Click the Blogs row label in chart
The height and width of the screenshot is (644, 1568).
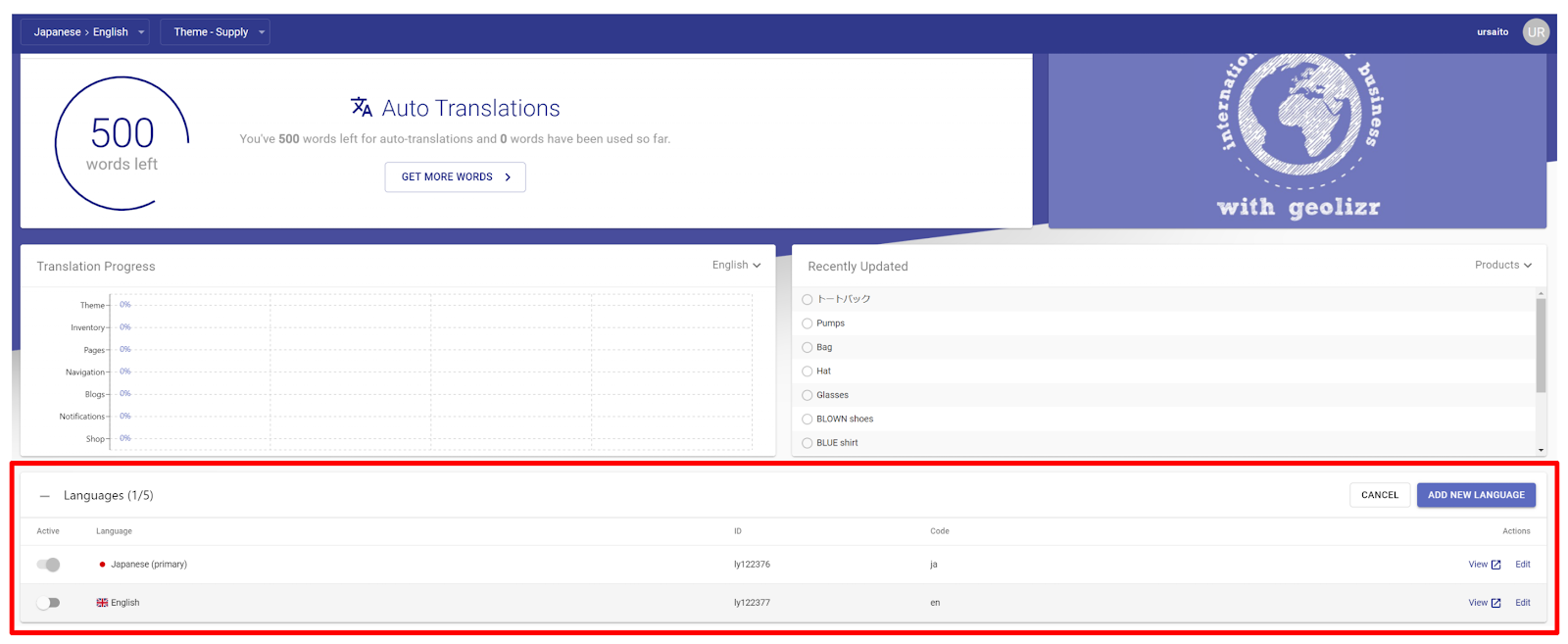tap(95, 394)
